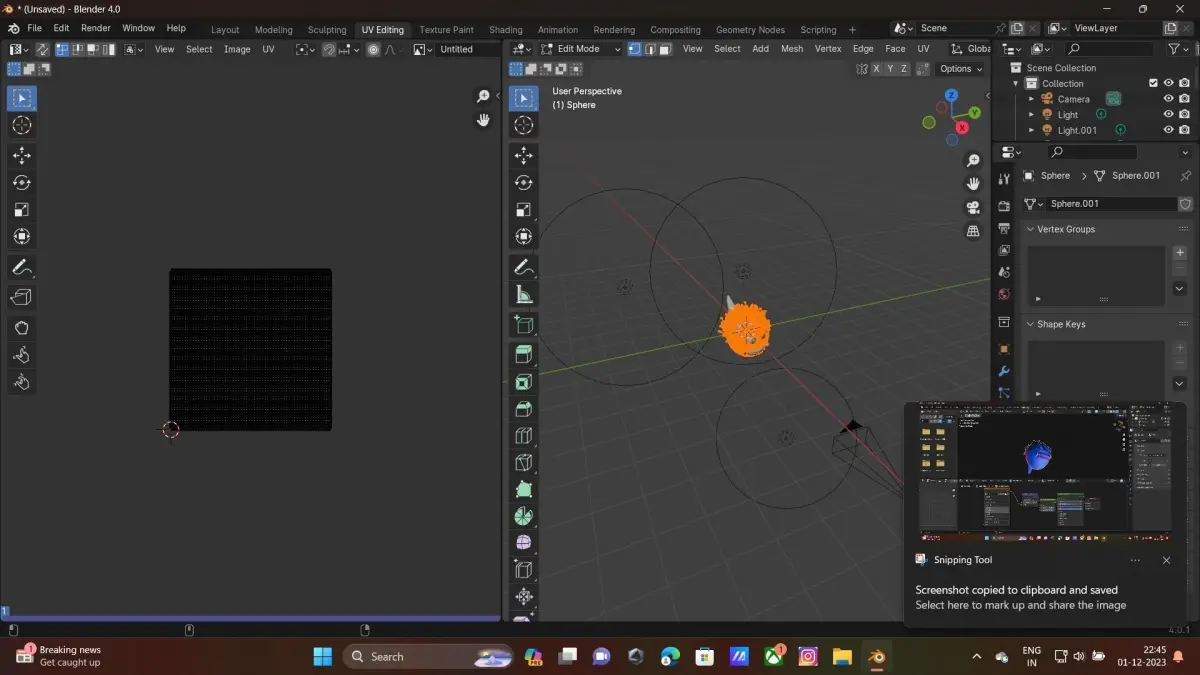Select the Edge Slide tool
Image resolution: width=1200 pixels, height=675 pixels.
(x=523, y=570)
